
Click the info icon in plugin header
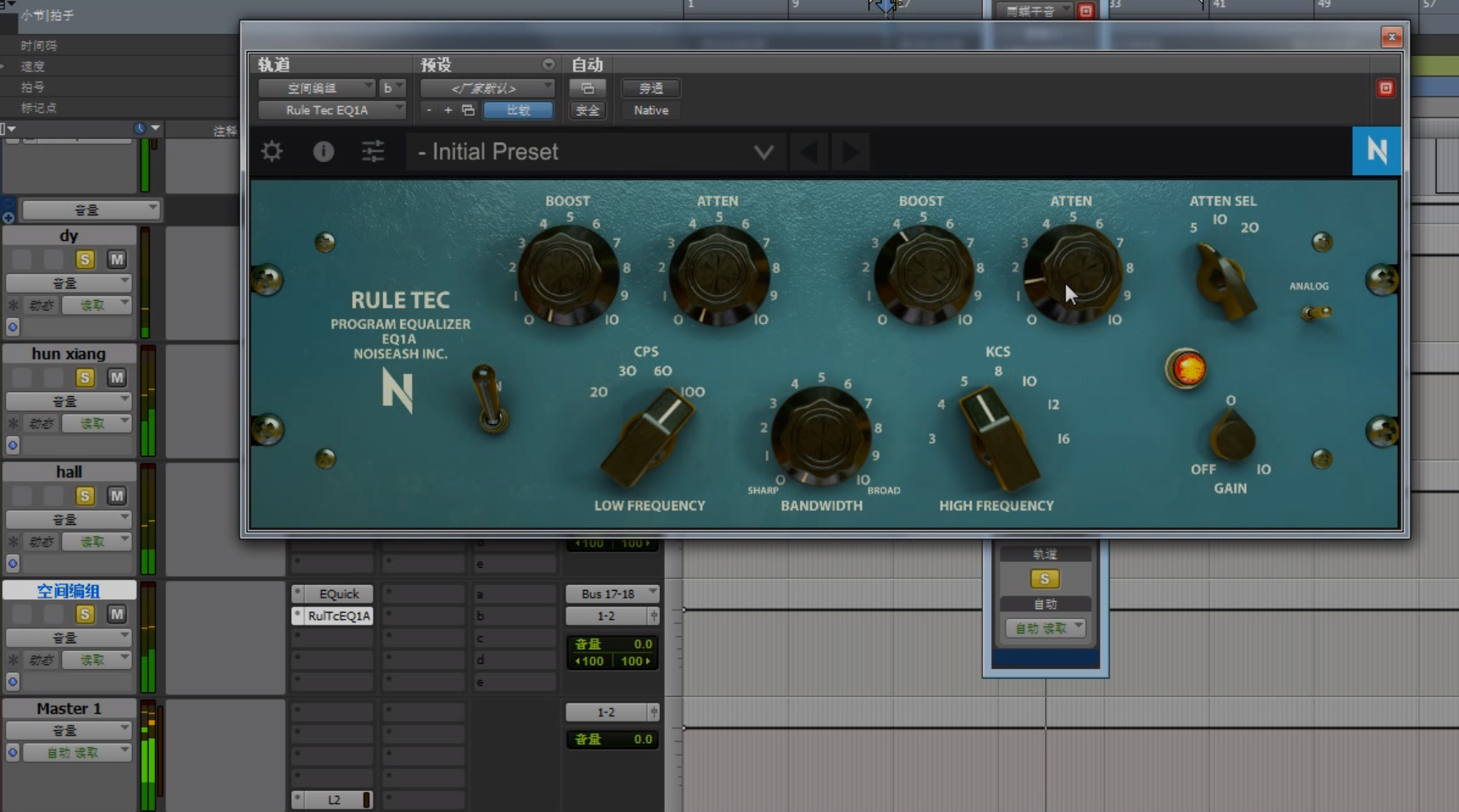tap(323, 152)
